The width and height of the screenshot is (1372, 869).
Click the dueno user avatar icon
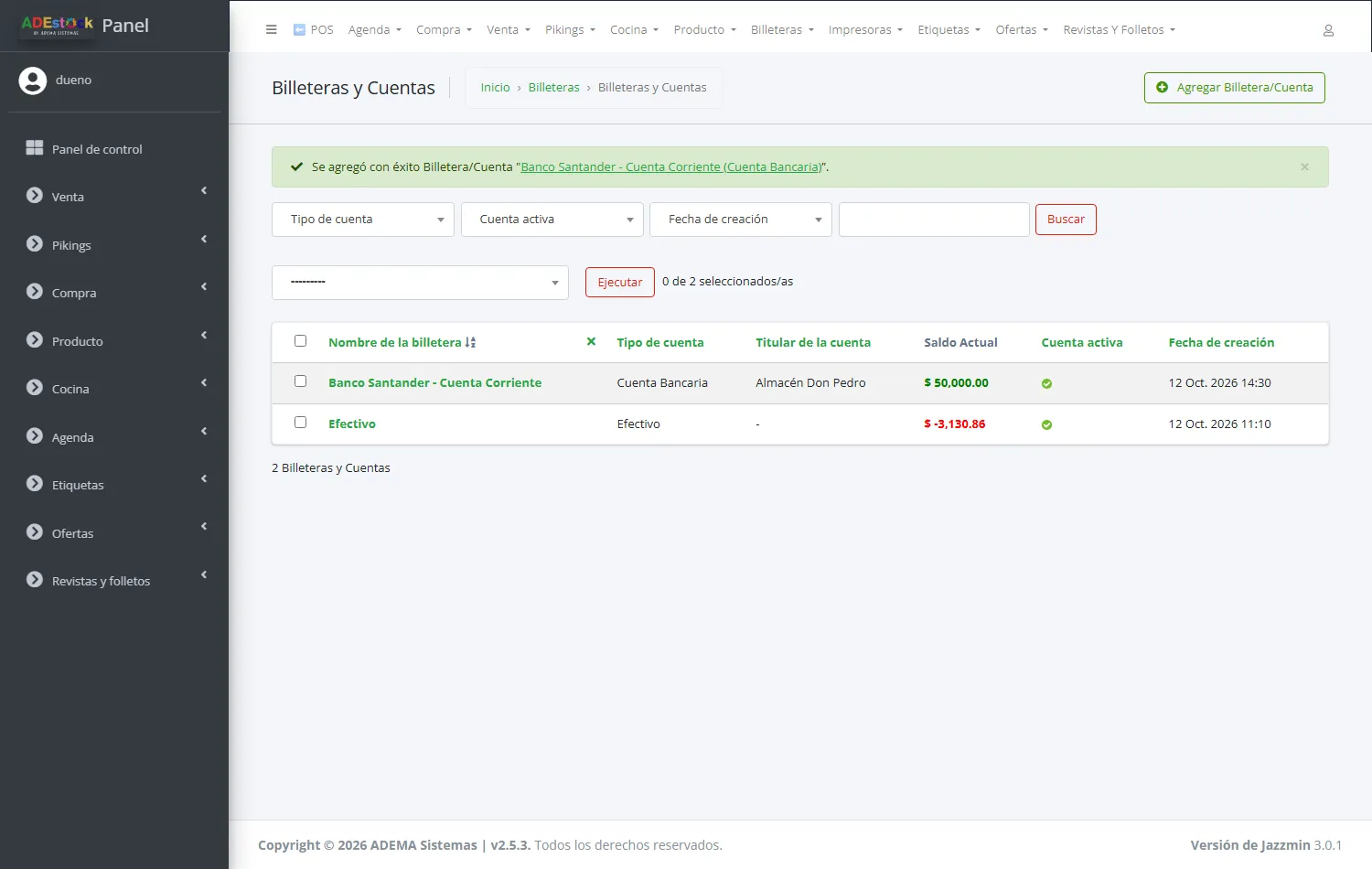(33, 80)
